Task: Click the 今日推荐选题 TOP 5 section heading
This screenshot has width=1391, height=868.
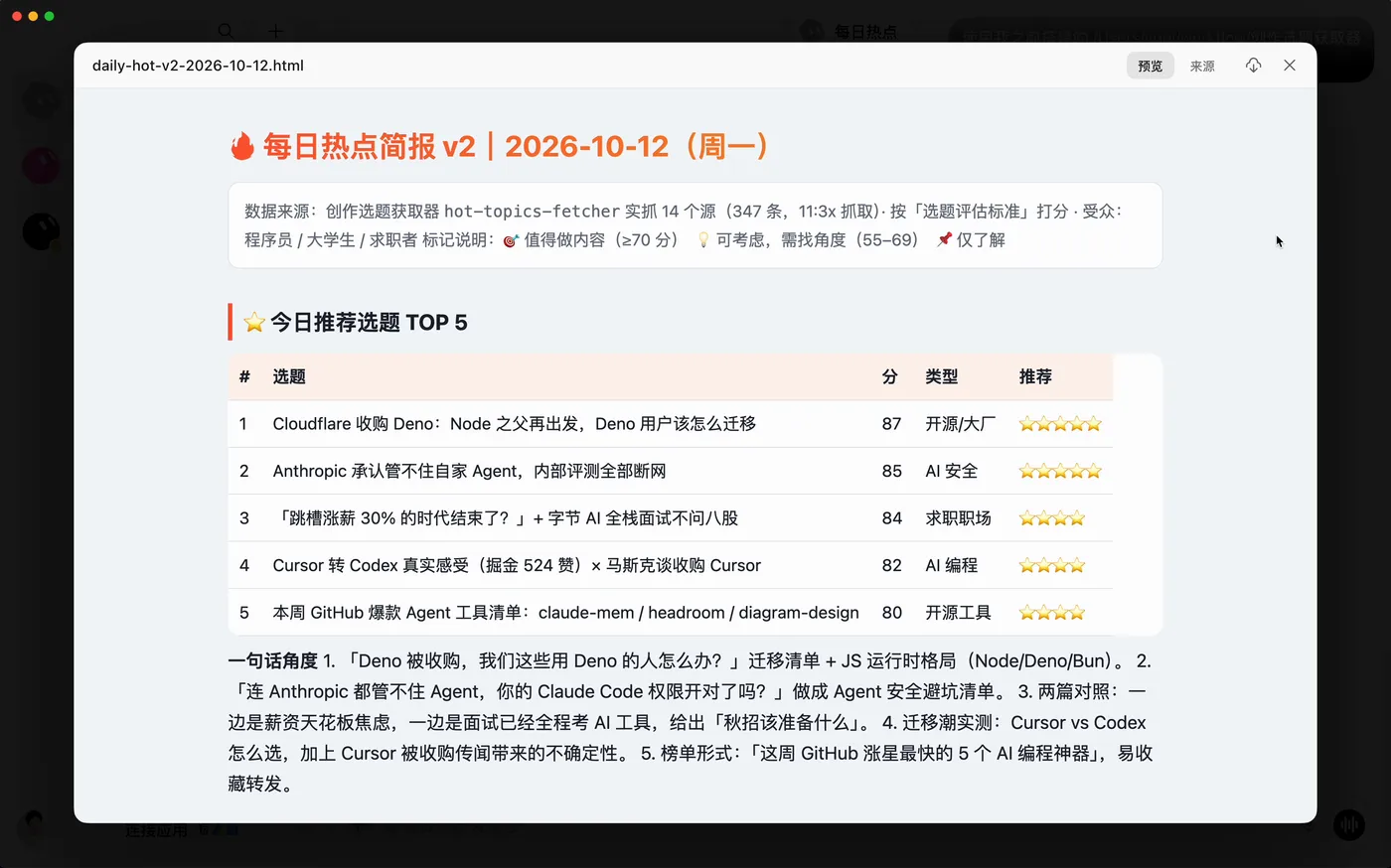Action: pyautogui.click(x=356, y=322)
